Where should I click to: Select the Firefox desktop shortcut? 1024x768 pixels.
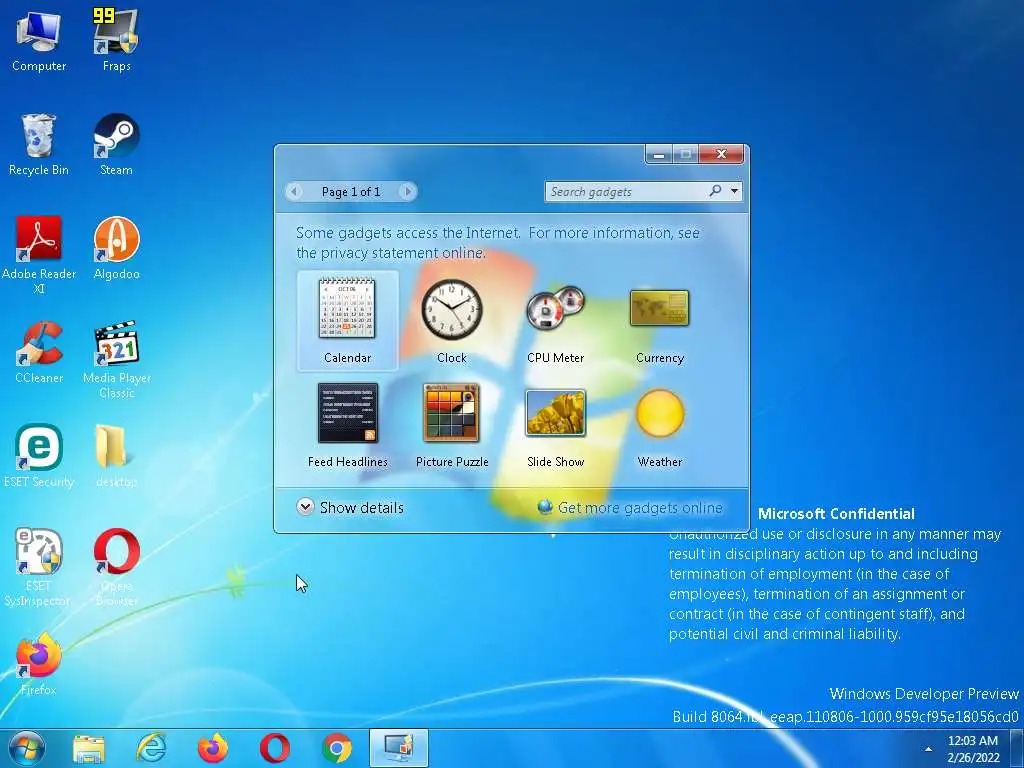pos(39,664)
